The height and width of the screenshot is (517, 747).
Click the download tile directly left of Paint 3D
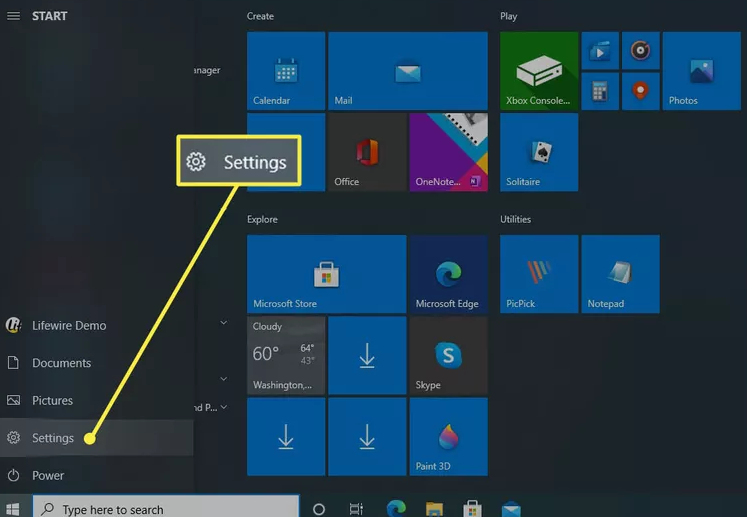(x=367, y=436)
